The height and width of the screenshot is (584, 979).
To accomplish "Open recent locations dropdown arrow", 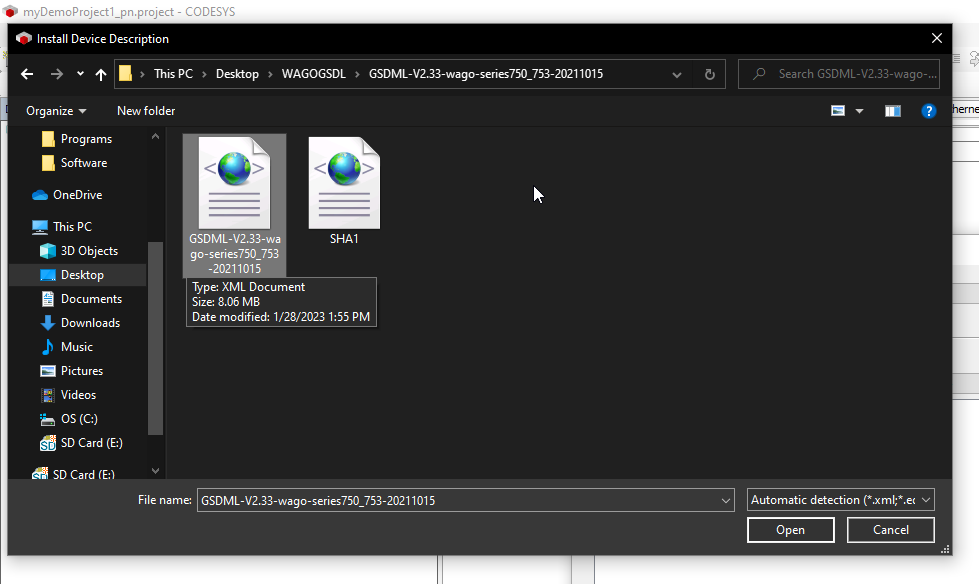I will [80, 74].
